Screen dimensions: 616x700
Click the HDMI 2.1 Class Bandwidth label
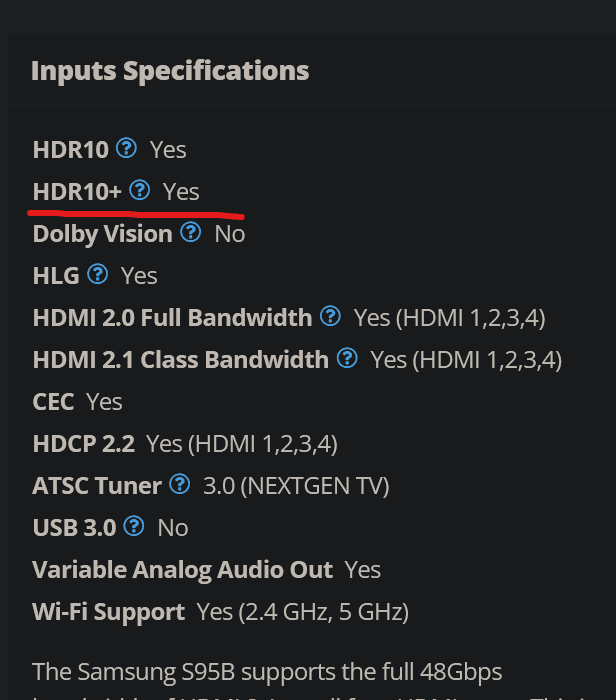[x=181, y=360]
